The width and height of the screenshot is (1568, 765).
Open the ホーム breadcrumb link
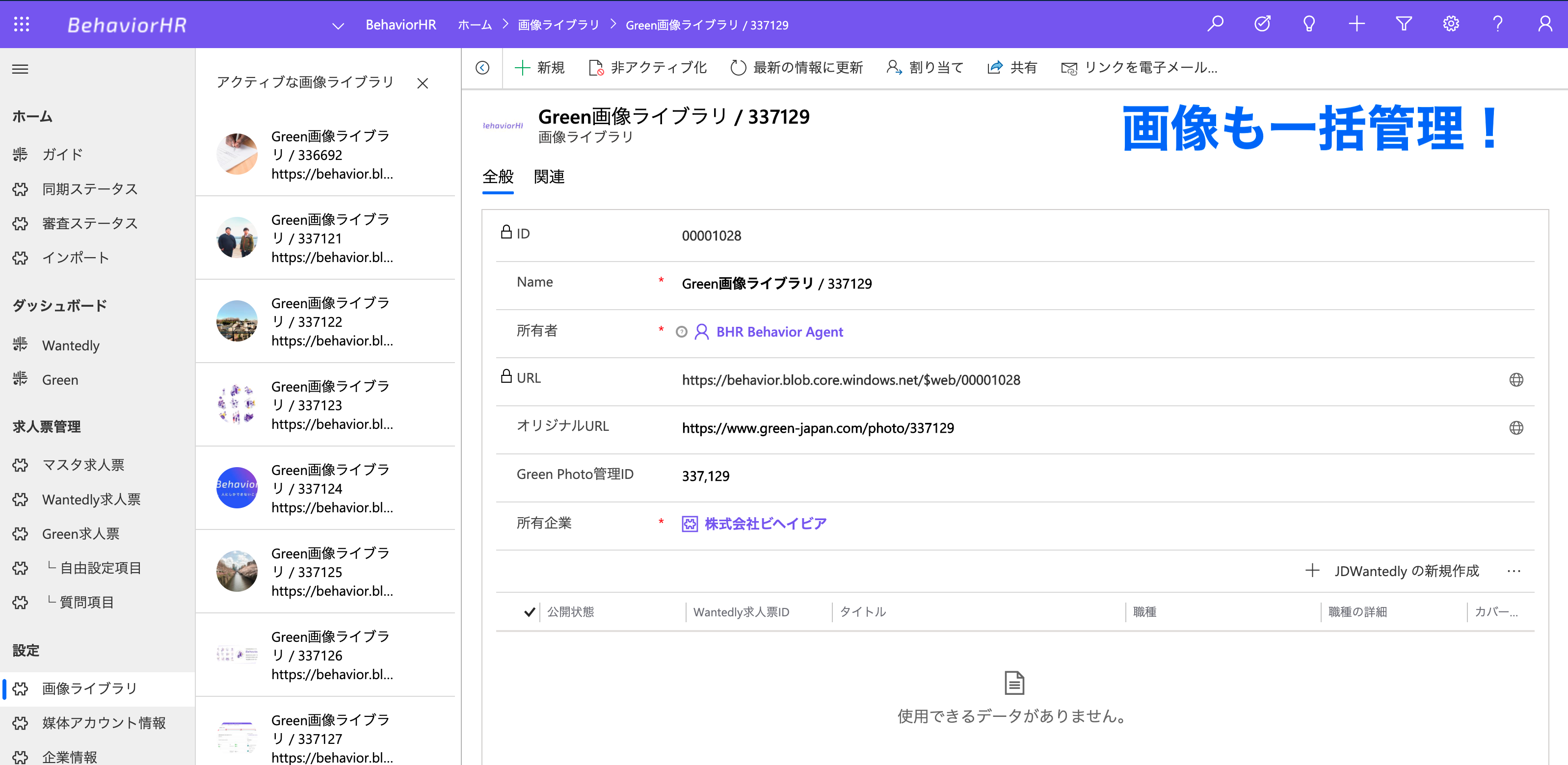click(475, 26)
